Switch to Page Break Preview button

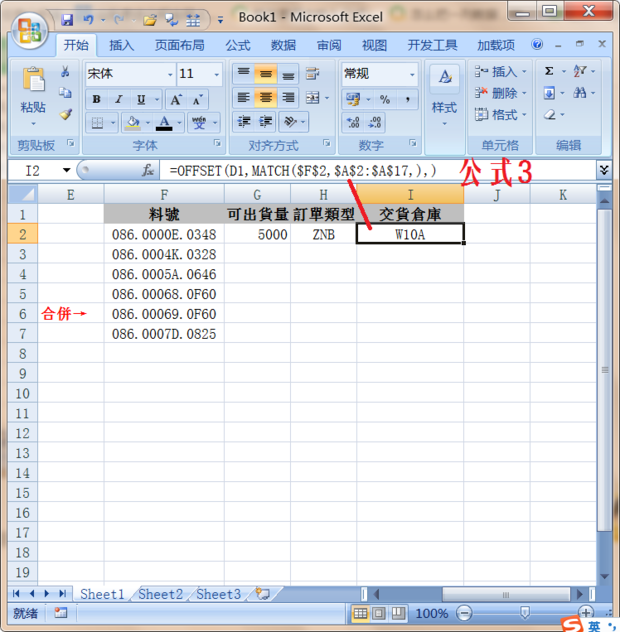[398, 613]
